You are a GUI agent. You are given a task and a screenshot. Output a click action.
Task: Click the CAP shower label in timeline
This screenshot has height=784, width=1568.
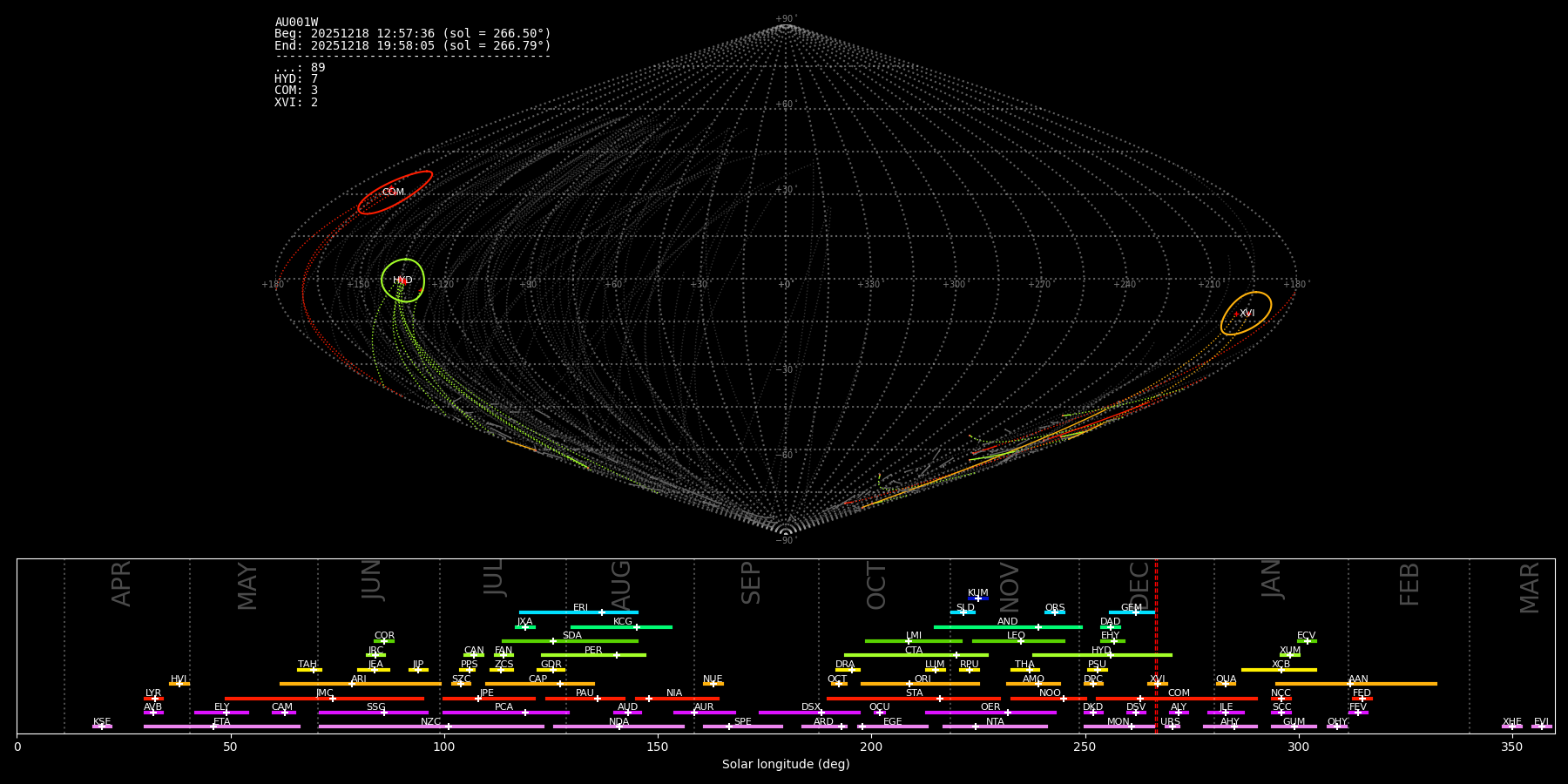pos(538,679)
